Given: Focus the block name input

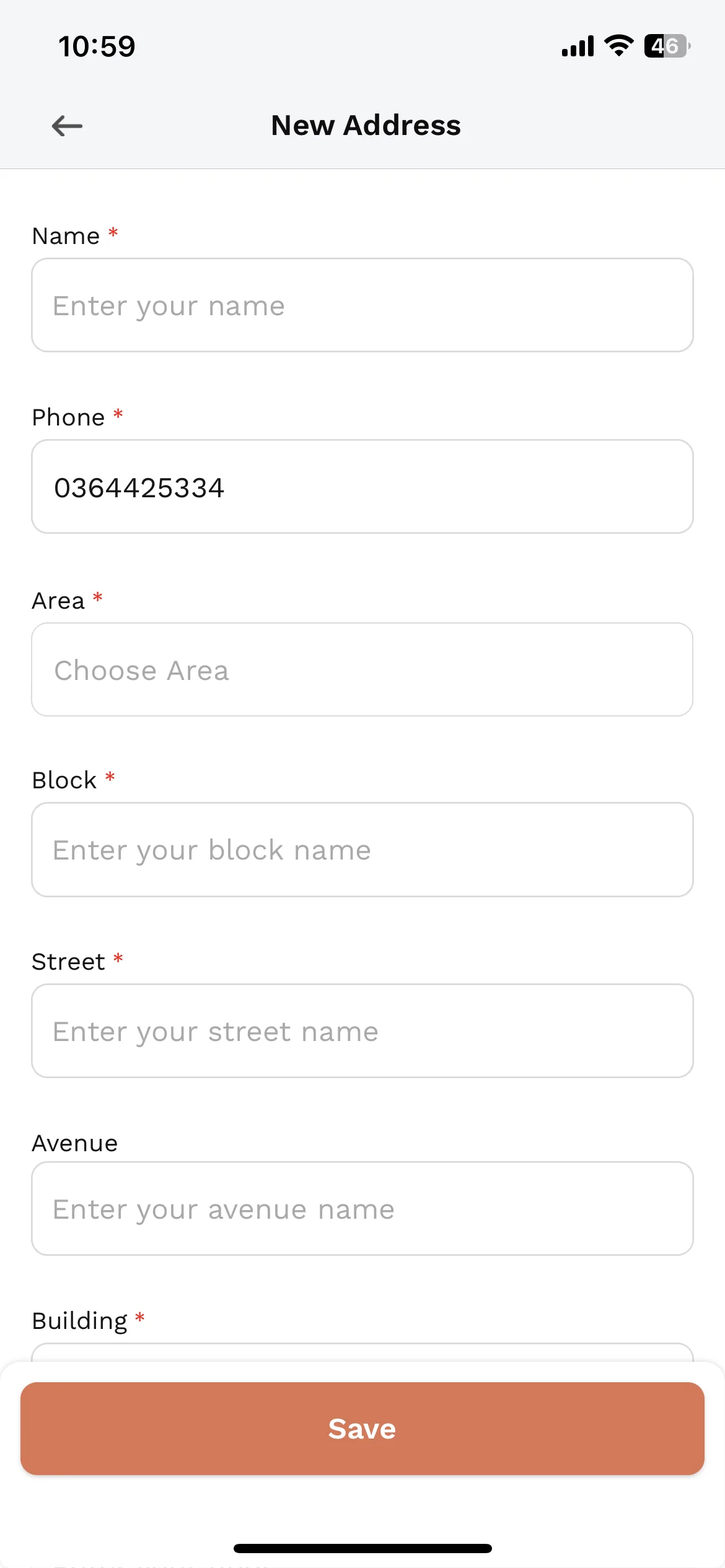Looking at the screenshot, I should pyautogui.click(x=362, y=850).
